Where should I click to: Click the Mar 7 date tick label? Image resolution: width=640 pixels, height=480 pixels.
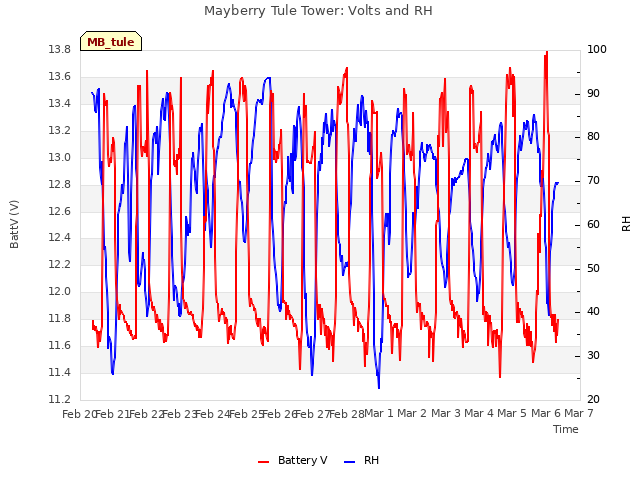579,413
